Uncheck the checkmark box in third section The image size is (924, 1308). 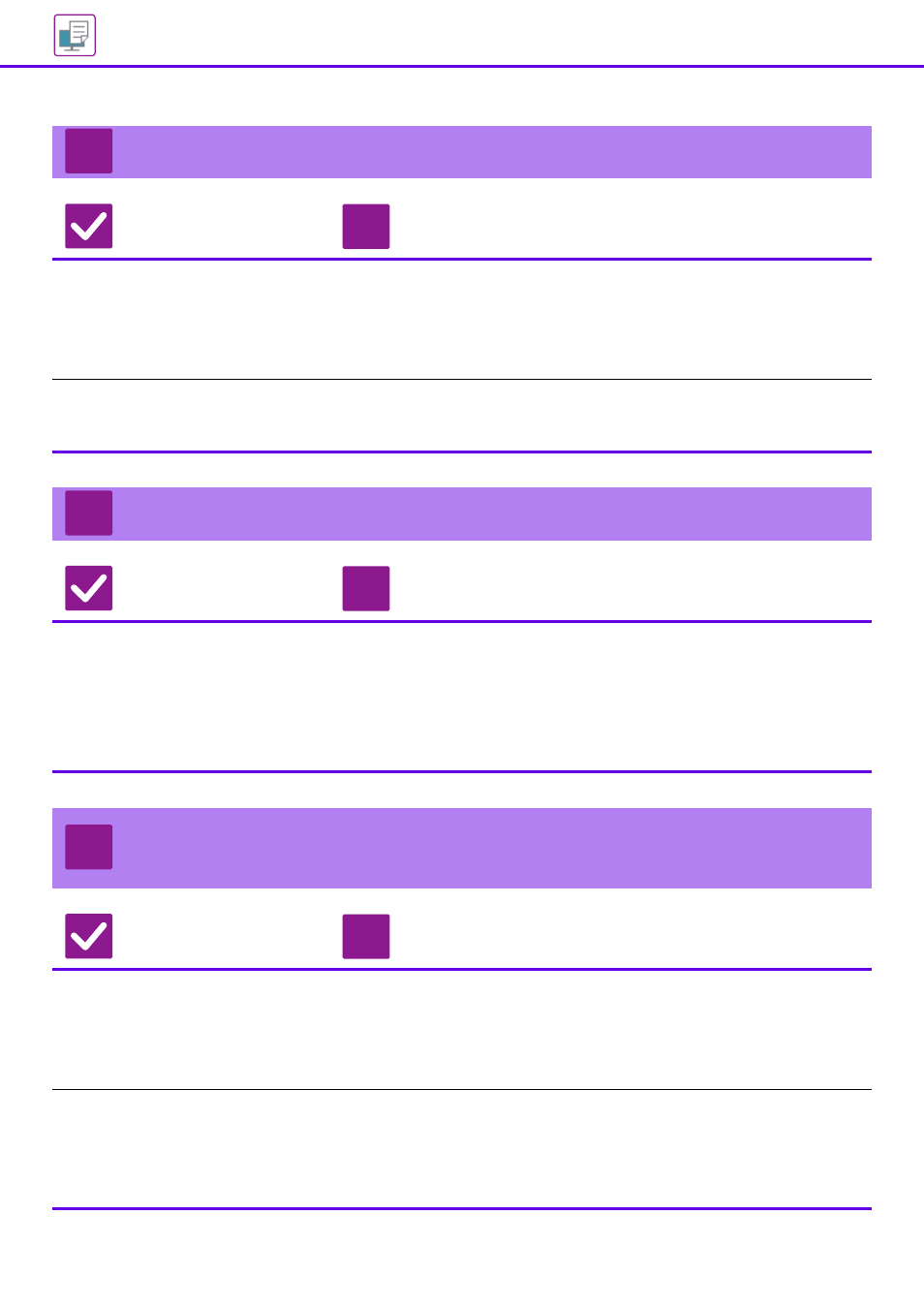[89, 937]
